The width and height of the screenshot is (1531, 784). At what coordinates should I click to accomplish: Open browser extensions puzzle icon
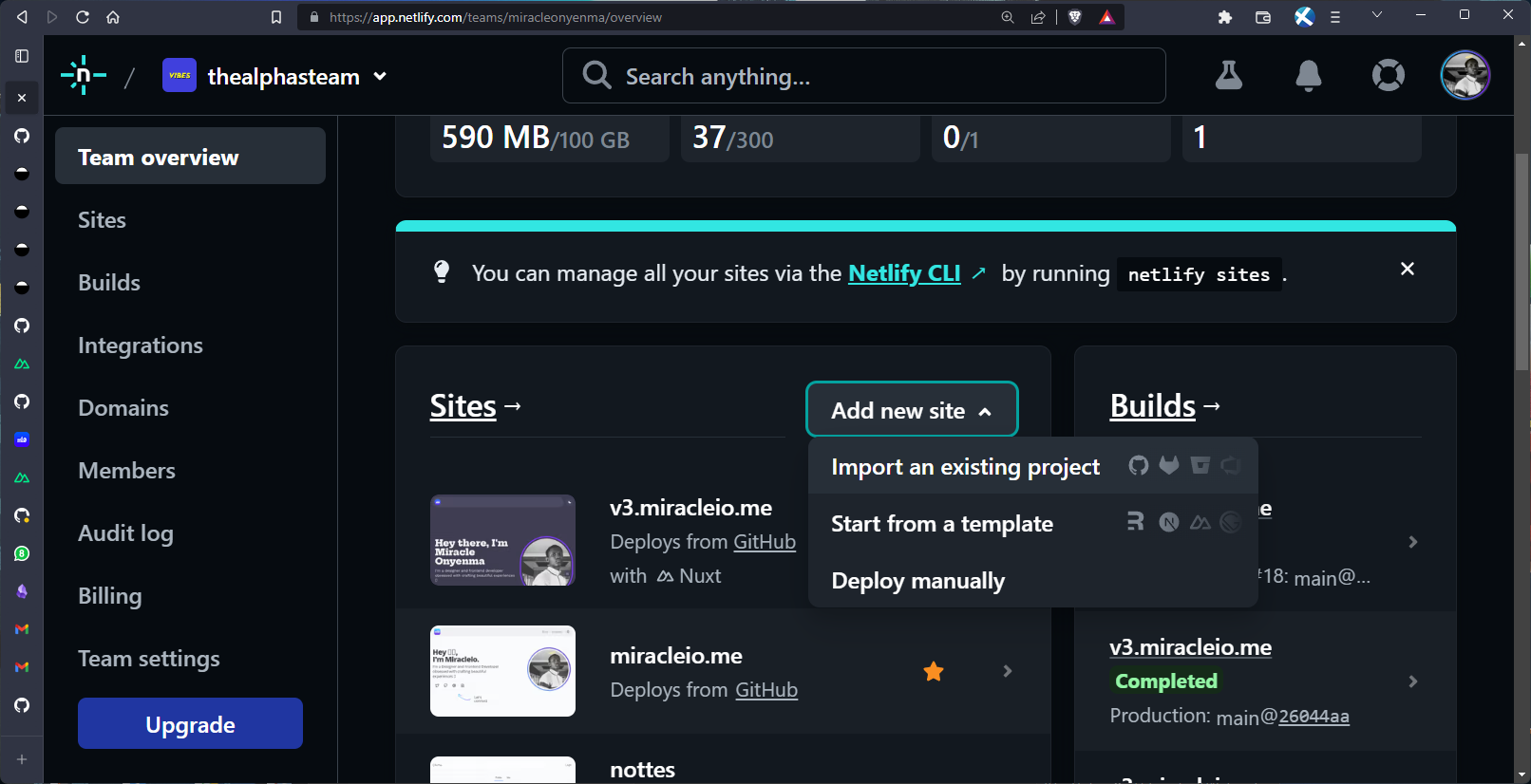click(1224, 17)
